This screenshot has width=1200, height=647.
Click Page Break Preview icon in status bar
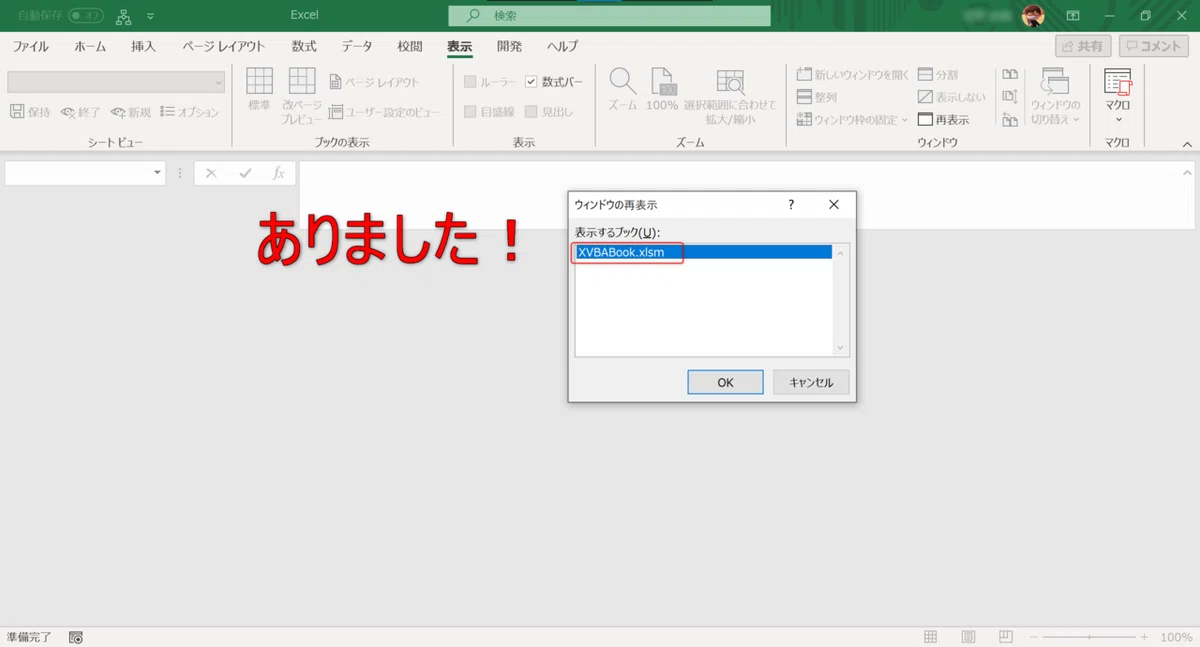click(x=1006, y=637)
